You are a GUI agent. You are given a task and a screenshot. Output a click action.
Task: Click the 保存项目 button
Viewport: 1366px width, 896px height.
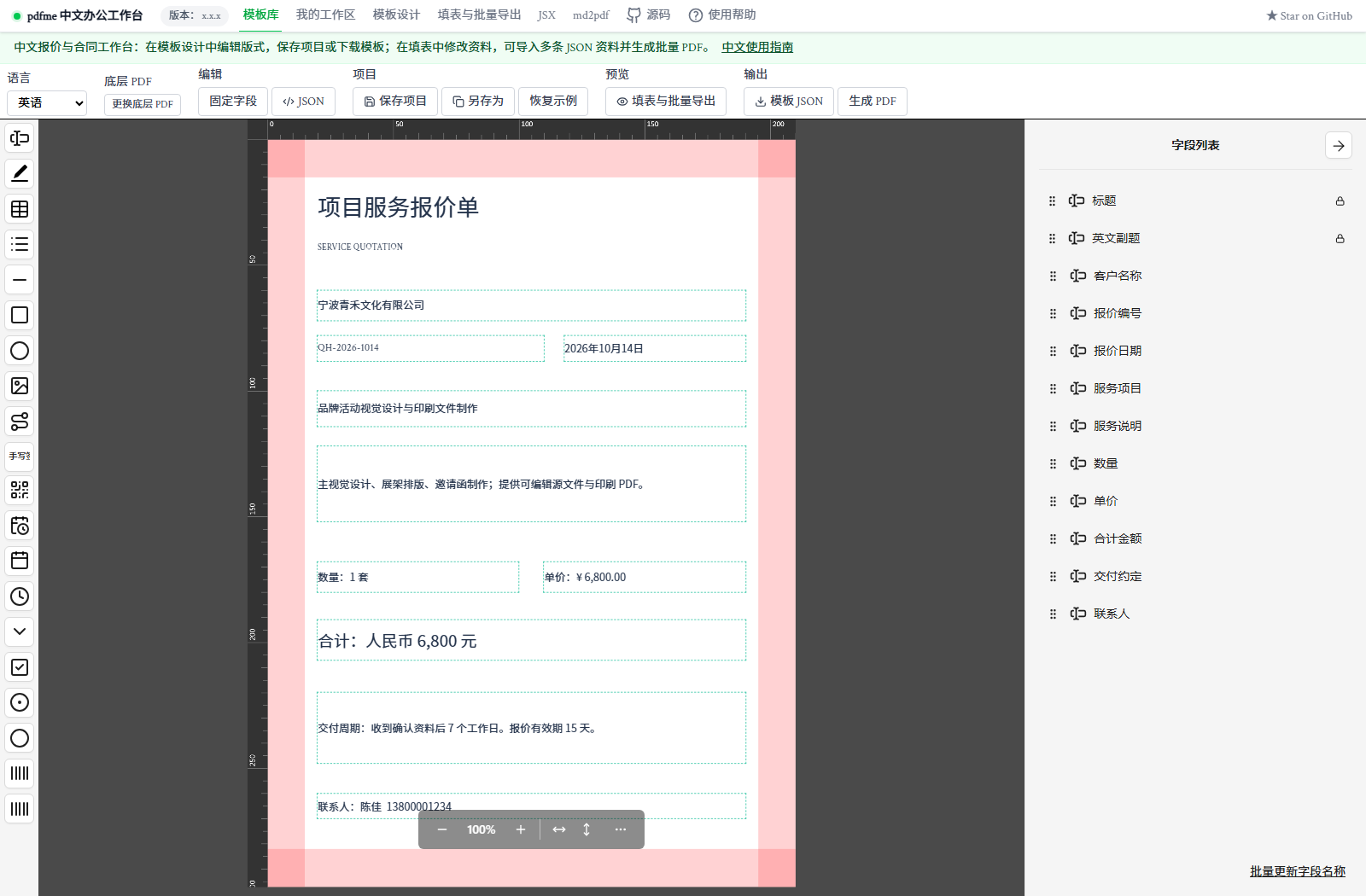coord(395,101)
